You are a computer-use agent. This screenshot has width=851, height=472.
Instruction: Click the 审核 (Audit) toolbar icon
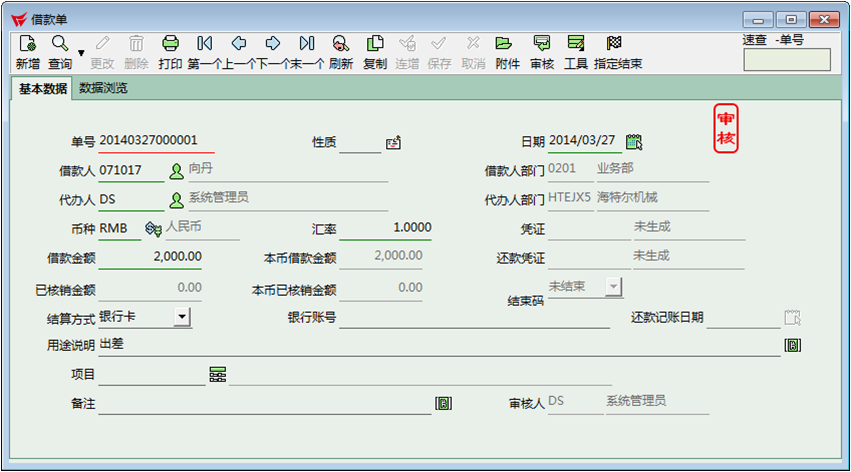coord(541,44)
